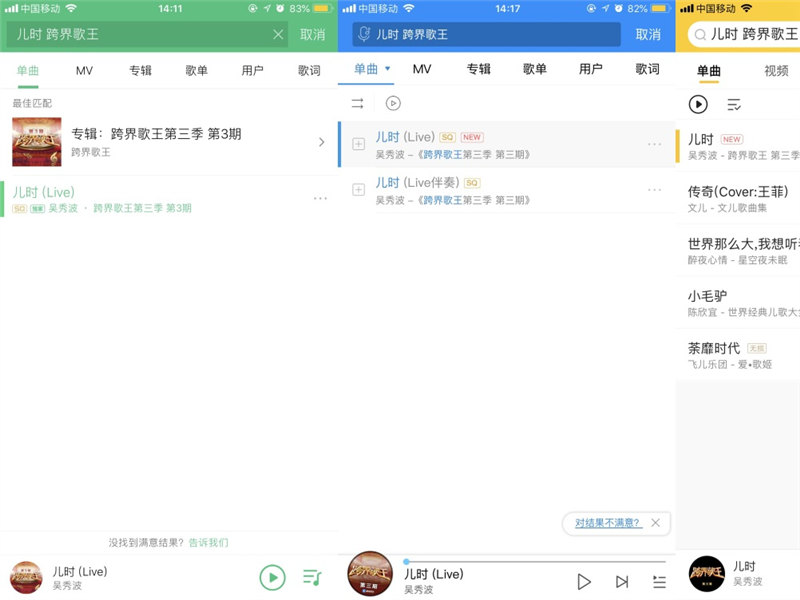
Task: Open more options for 儿时 (Live) in green app
Action: coord(320,198)
